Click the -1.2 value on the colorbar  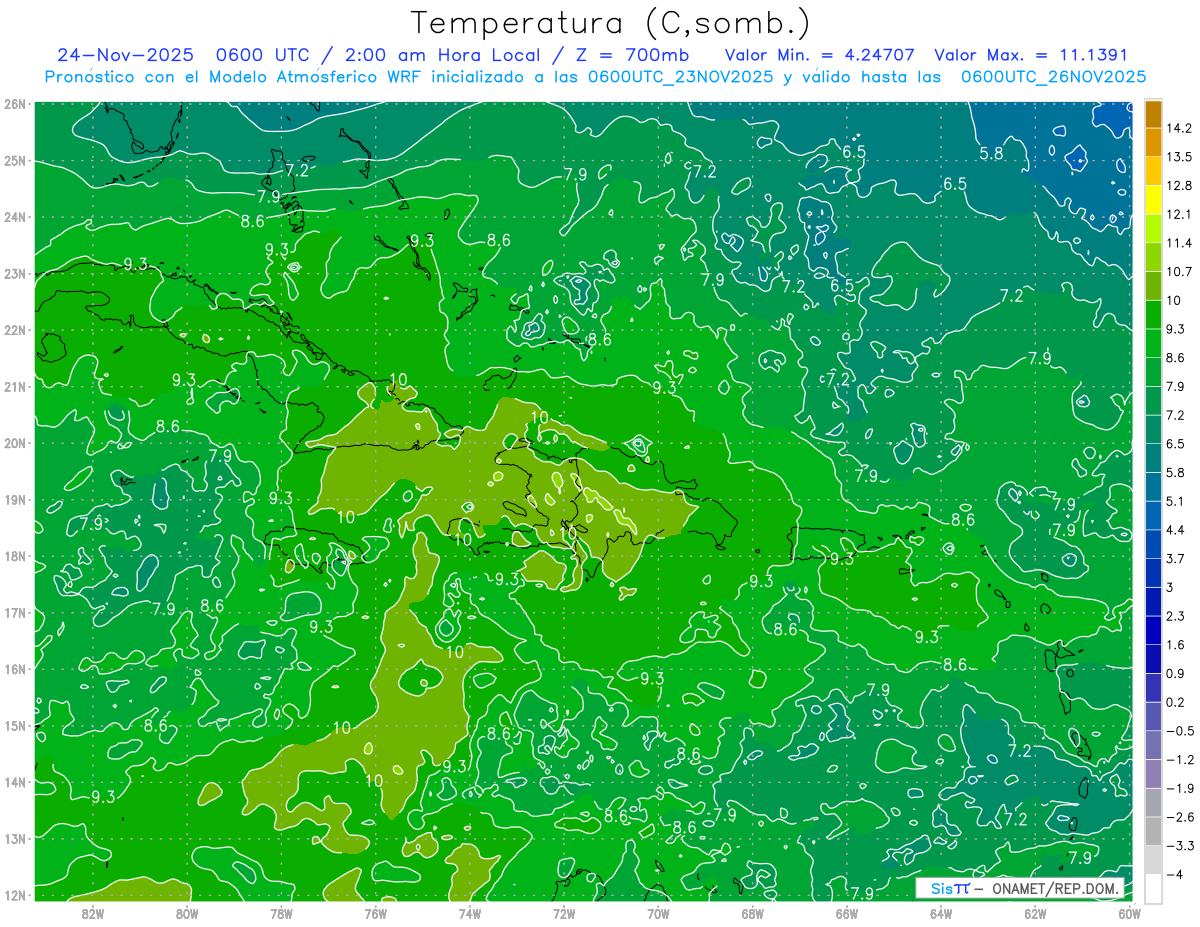(x=1178, y=760)
